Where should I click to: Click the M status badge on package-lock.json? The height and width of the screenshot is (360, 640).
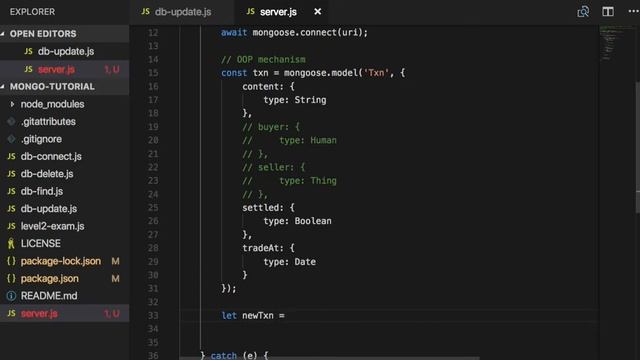[x=116, y=261]
